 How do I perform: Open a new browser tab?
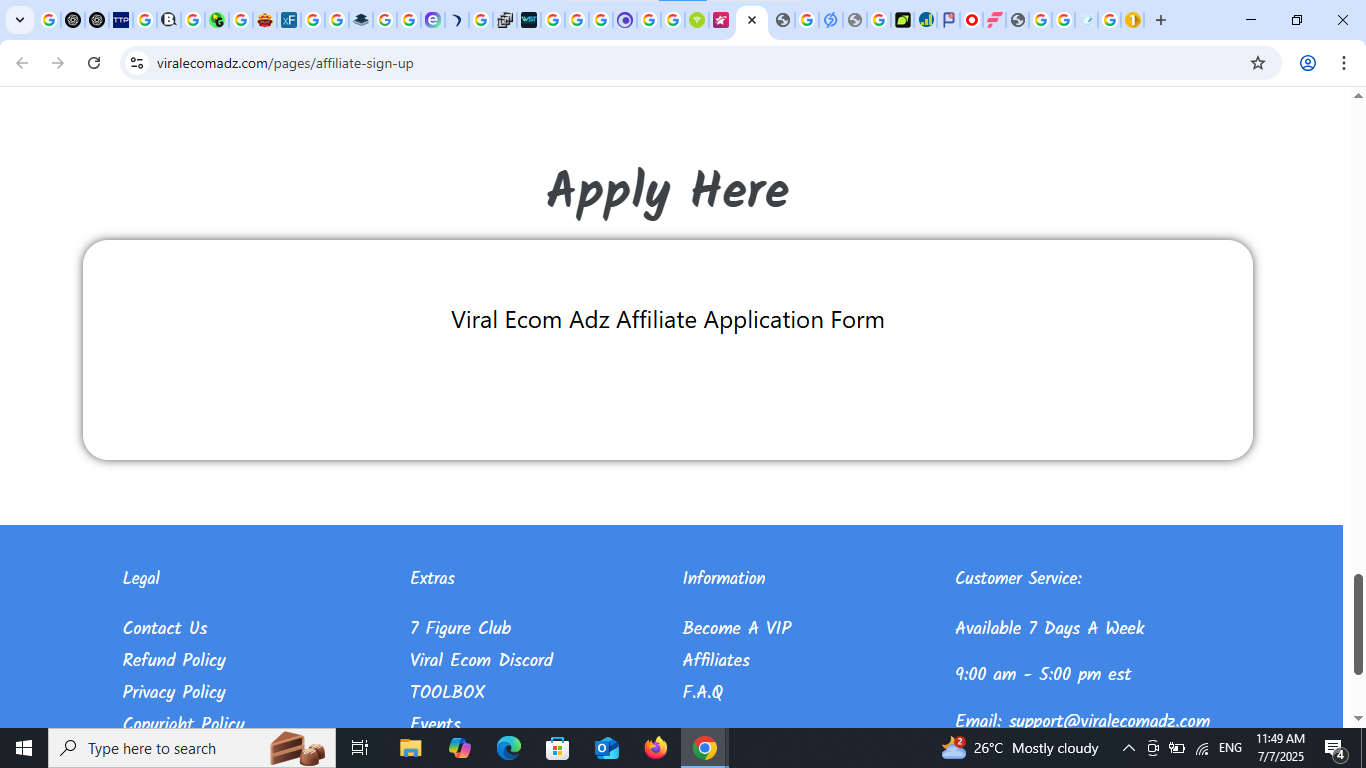(x=1161, y=20)
